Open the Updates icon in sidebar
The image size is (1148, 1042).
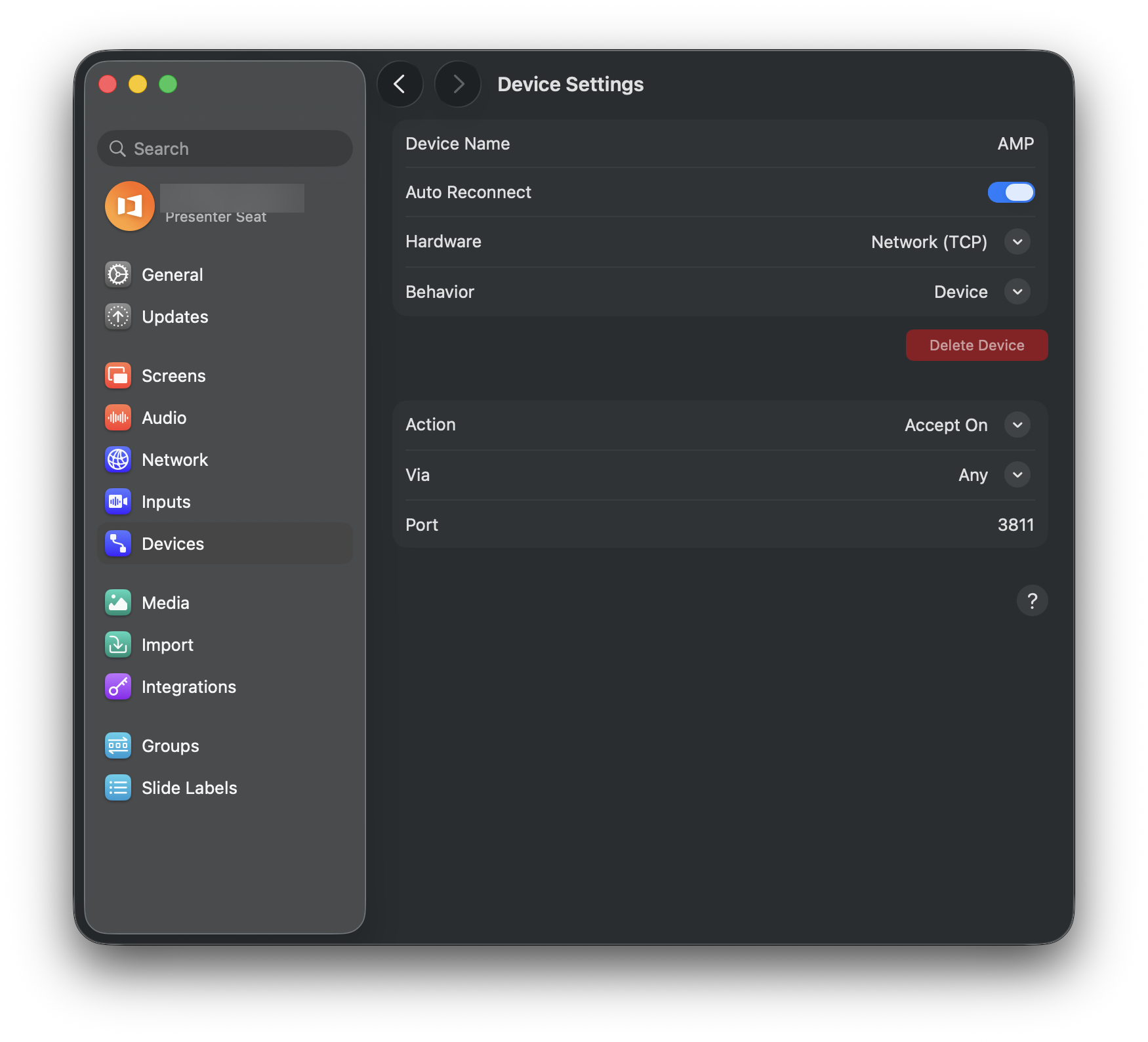coord(118,316)
